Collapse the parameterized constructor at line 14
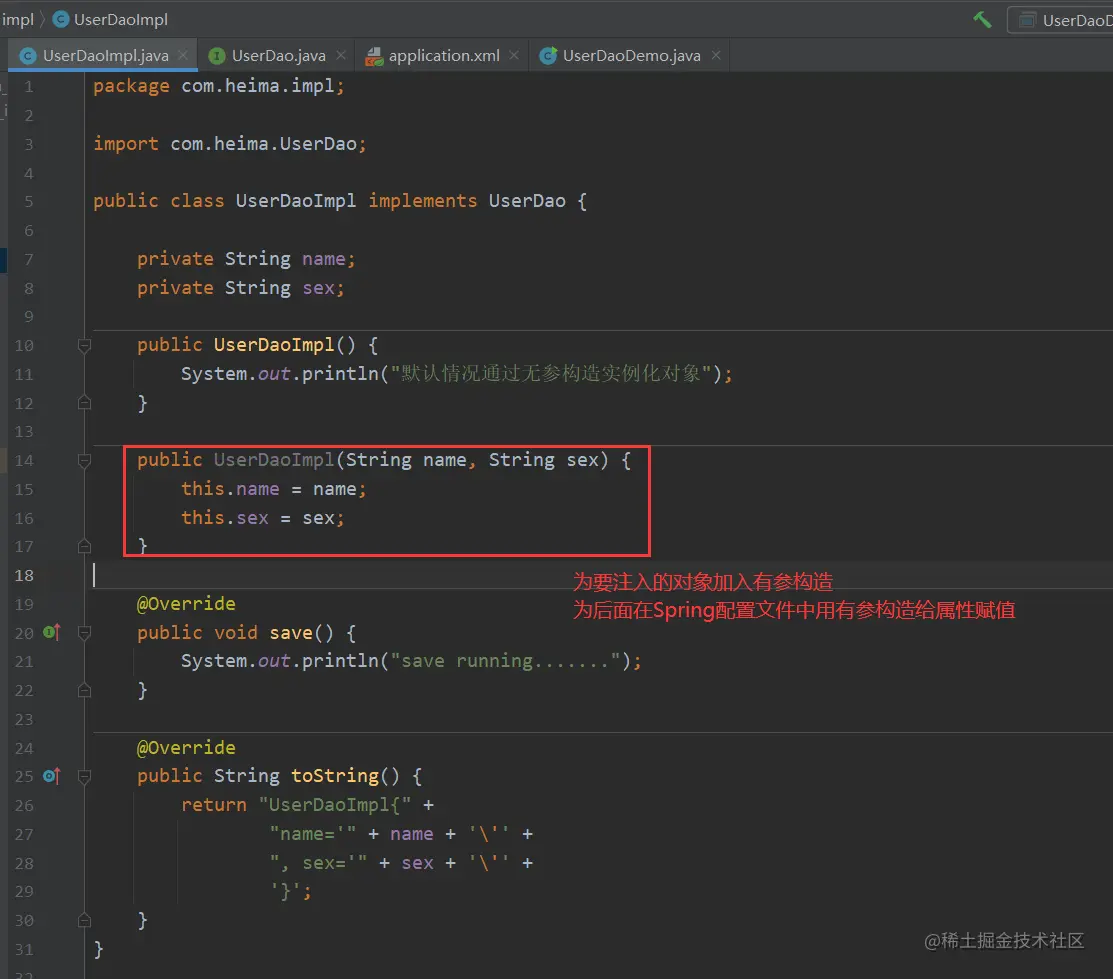This screenshot has width=1113, height=979. tap(84, 461)
